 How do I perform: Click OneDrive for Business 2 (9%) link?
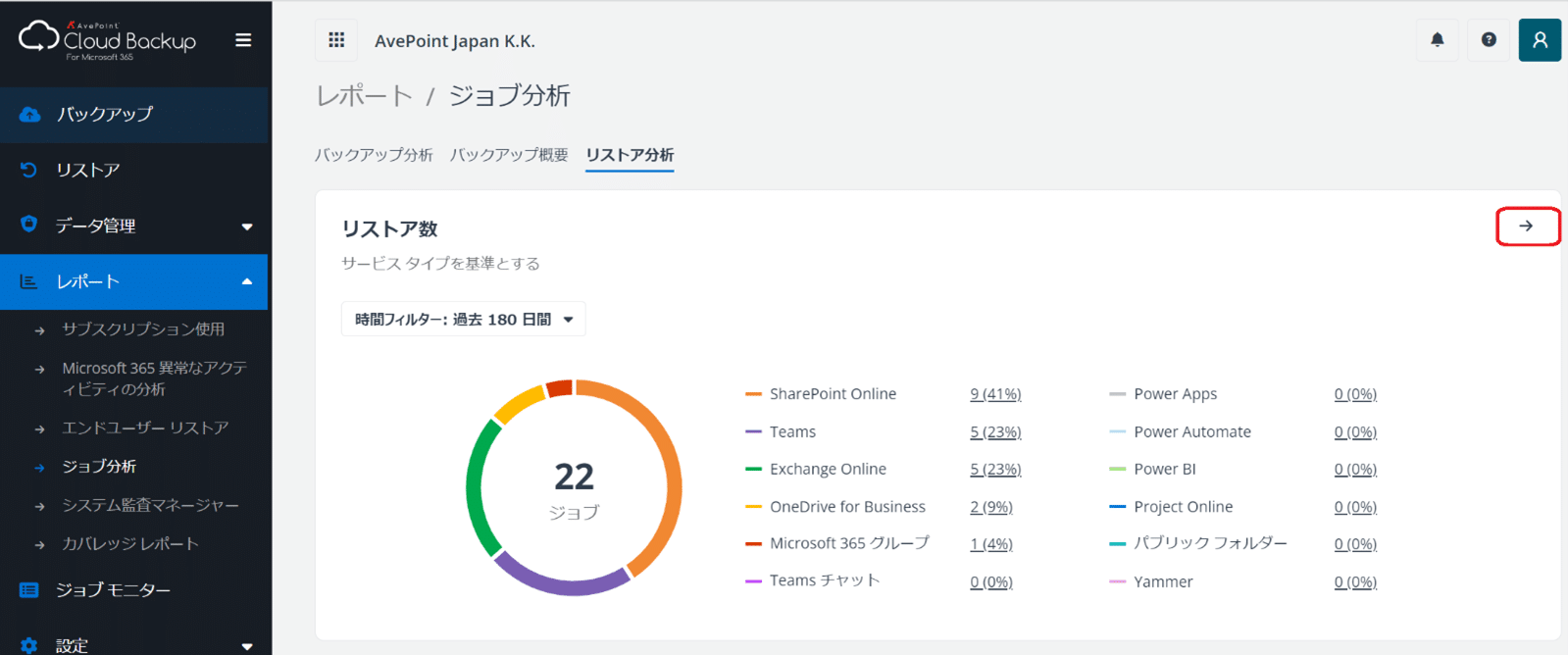[x=991, y=507]
